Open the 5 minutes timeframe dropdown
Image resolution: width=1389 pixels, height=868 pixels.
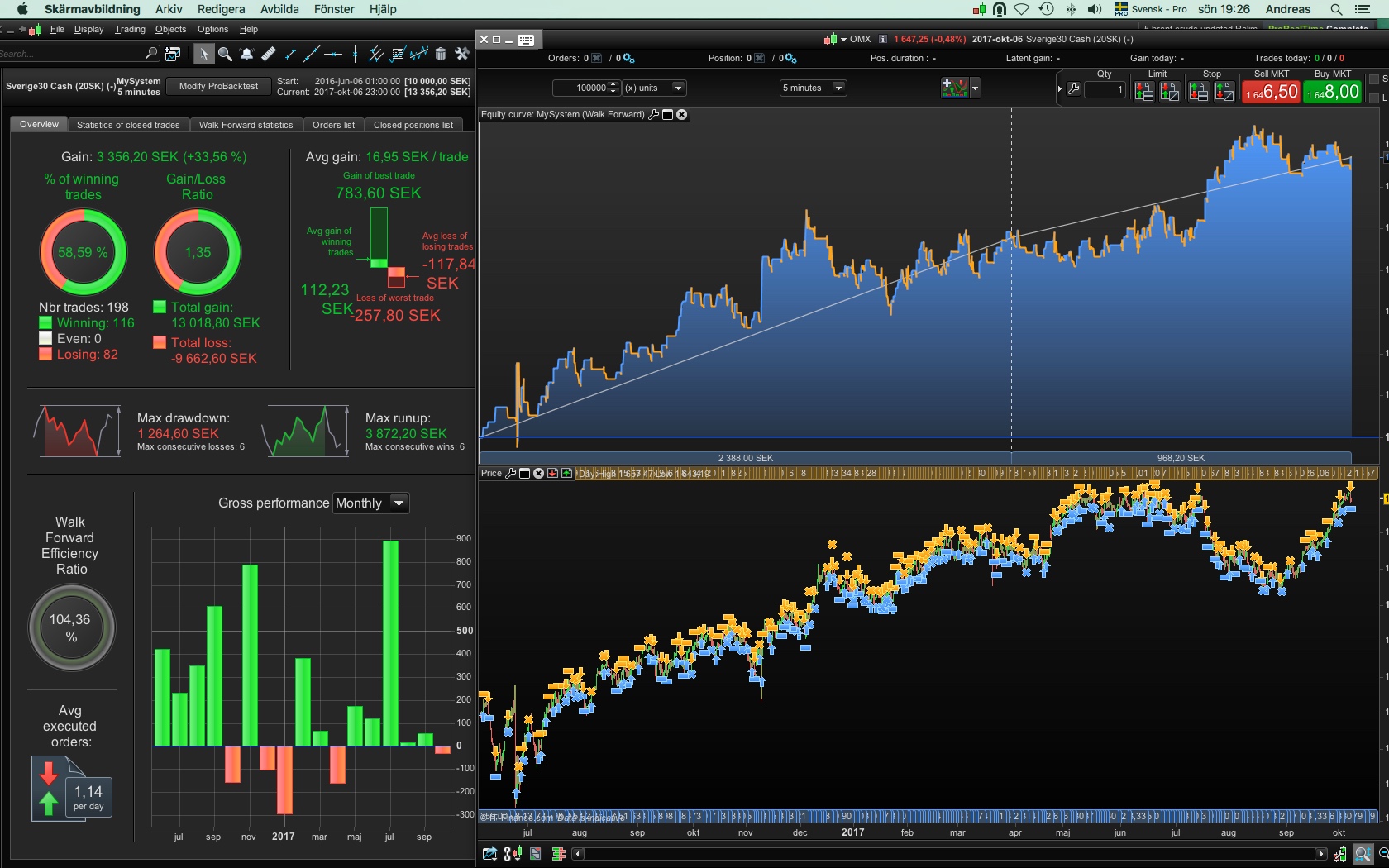[814, 88]
